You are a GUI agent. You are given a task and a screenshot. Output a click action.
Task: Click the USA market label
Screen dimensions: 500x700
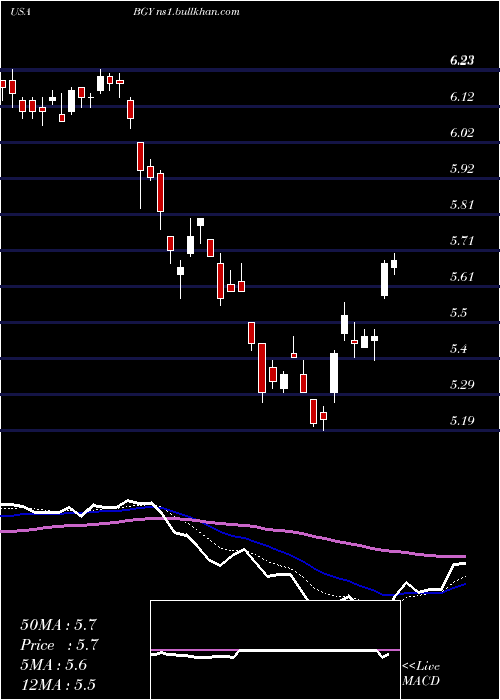20,12
